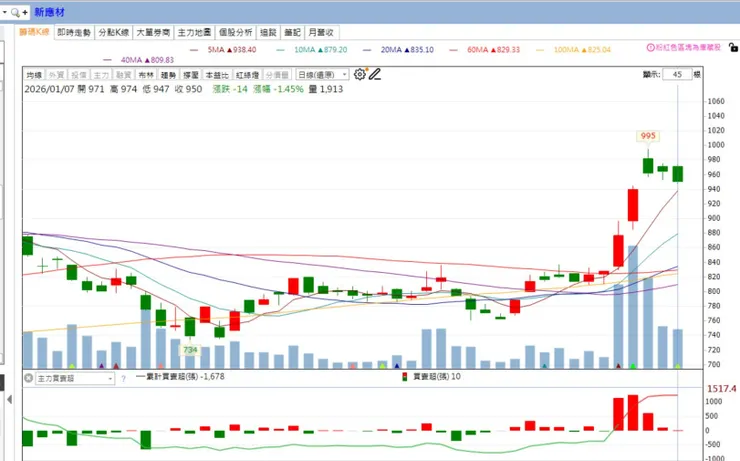Click the 5MA legend line swatch
The width and height of the screenshot is (740, 461).
pos(194,50)
